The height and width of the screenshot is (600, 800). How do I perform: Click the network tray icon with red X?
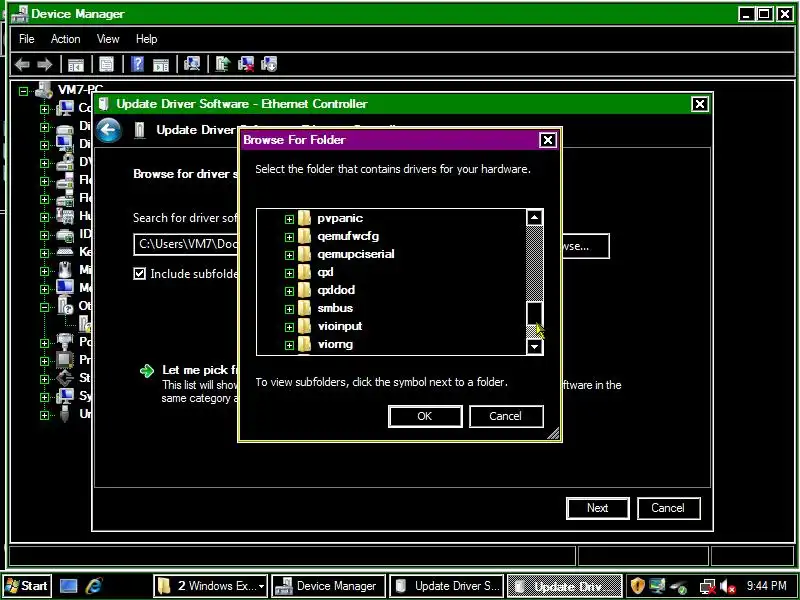coord(708,586)
